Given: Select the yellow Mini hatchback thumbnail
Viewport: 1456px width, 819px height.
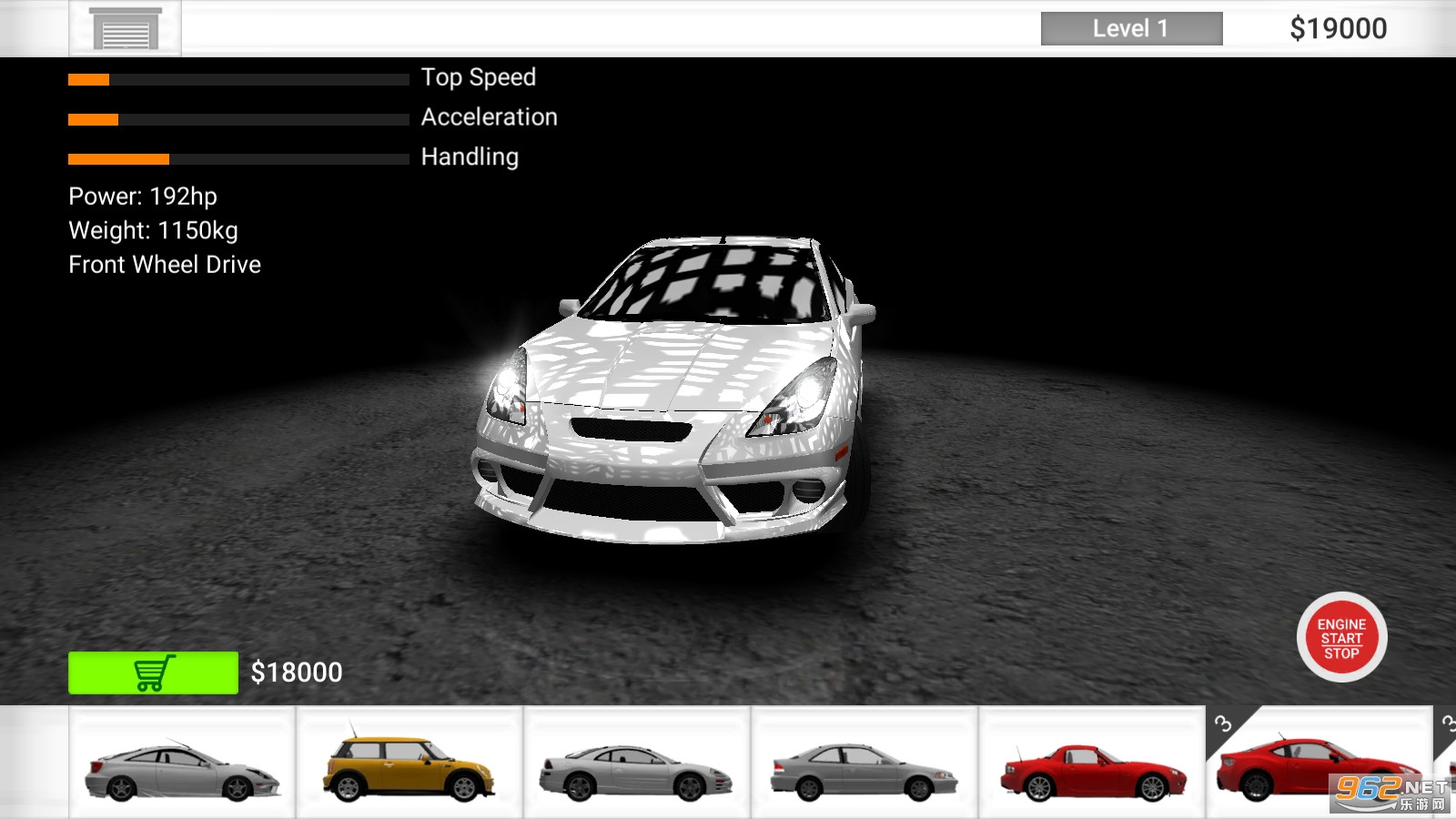Looking at the screenshot, I should (409, 763).
